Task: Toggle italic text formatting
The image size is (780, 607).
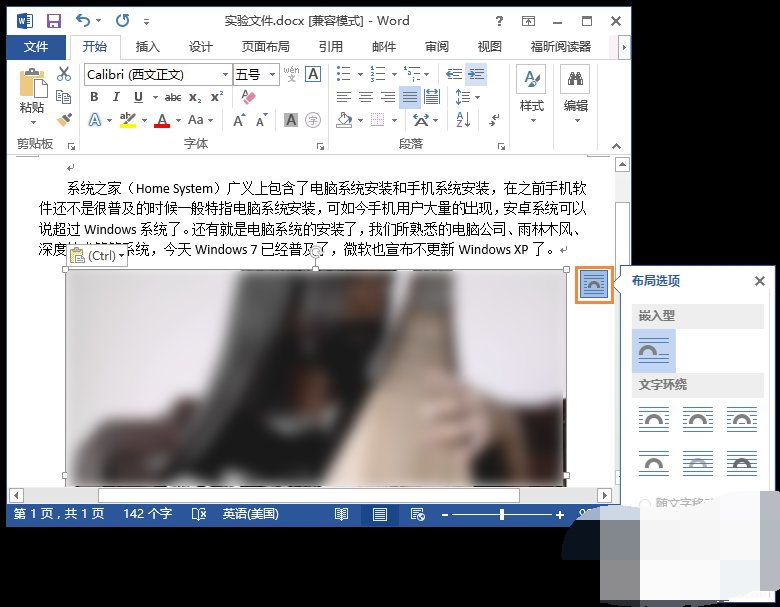Action: click(116, 97)
